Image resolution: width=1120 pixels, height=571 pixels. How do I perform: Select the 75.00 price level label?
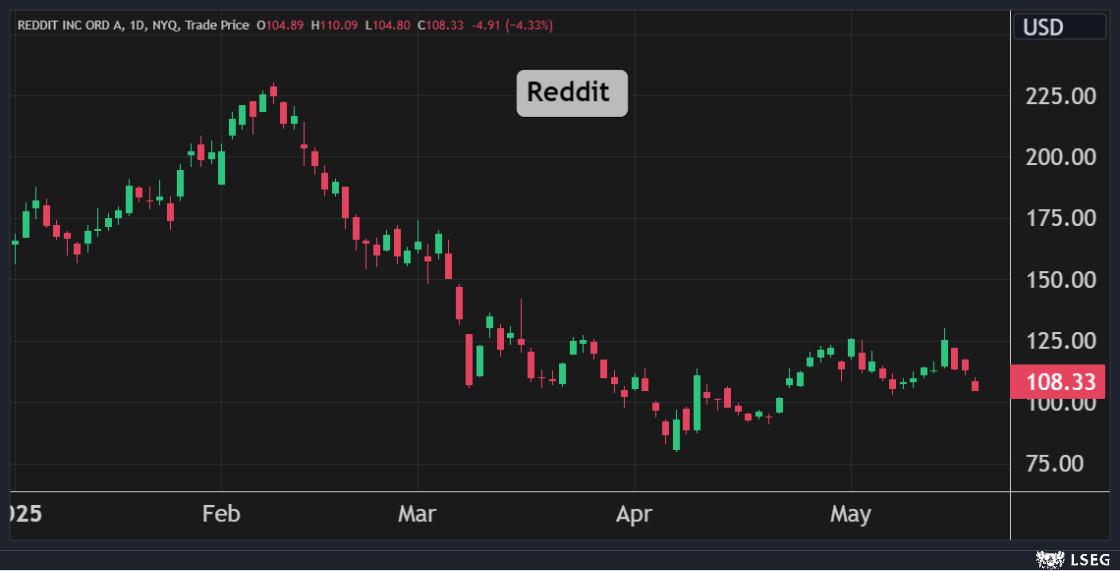1060,464
